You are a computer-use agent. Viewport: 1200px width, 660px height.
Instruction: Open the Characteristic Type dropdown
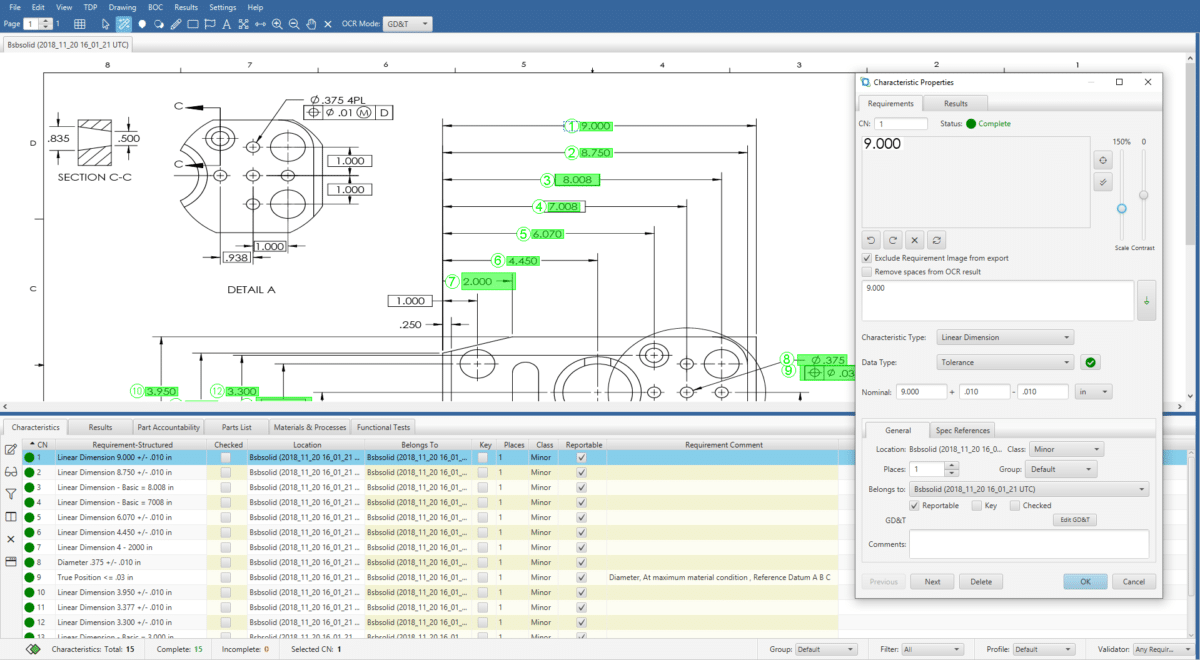1004,337
